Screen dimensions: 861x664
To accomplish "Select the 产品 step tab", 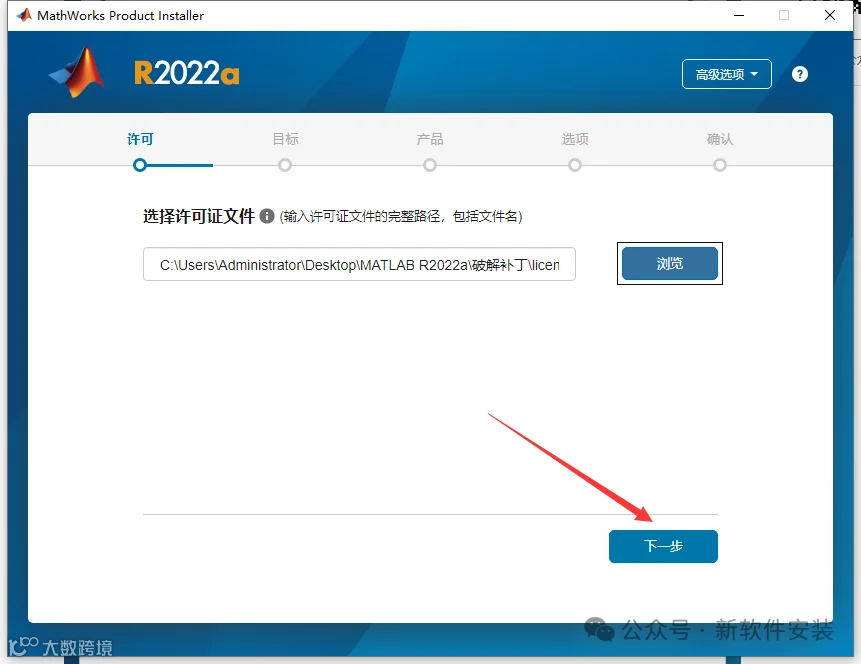I will (x=430, y=139).
